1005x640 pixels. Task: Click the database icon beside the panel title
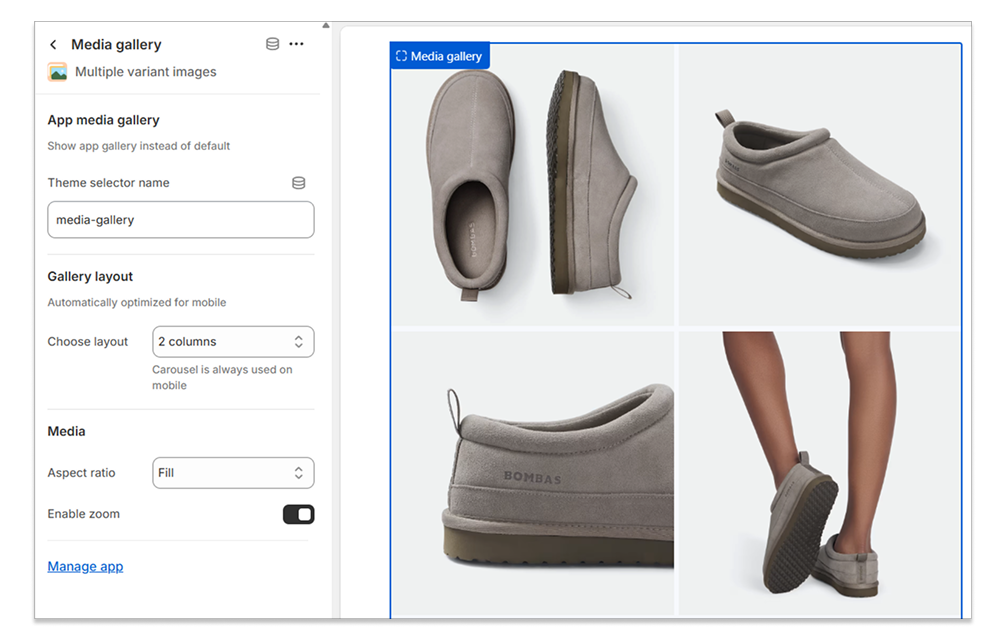point(272,44)
